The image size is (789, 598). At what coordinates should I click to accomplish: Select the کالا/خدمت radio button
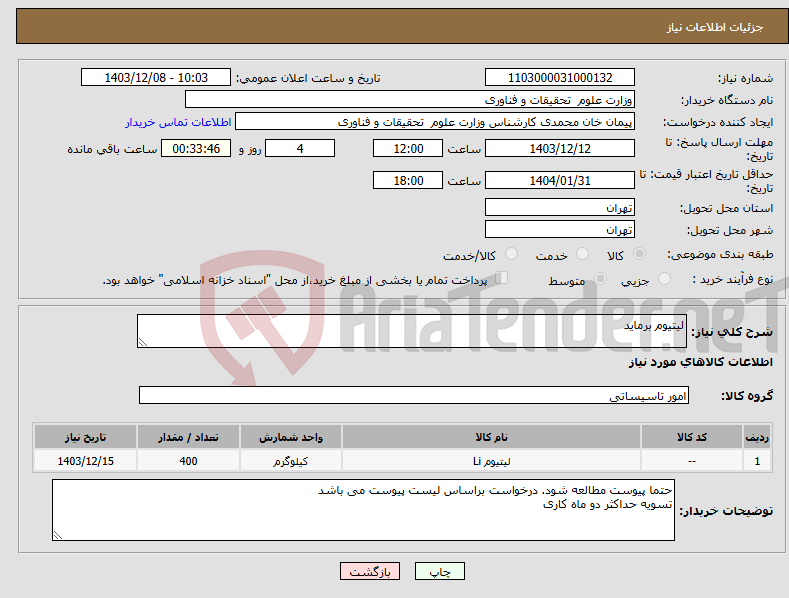pyautogui.click(x=511, y=254)
